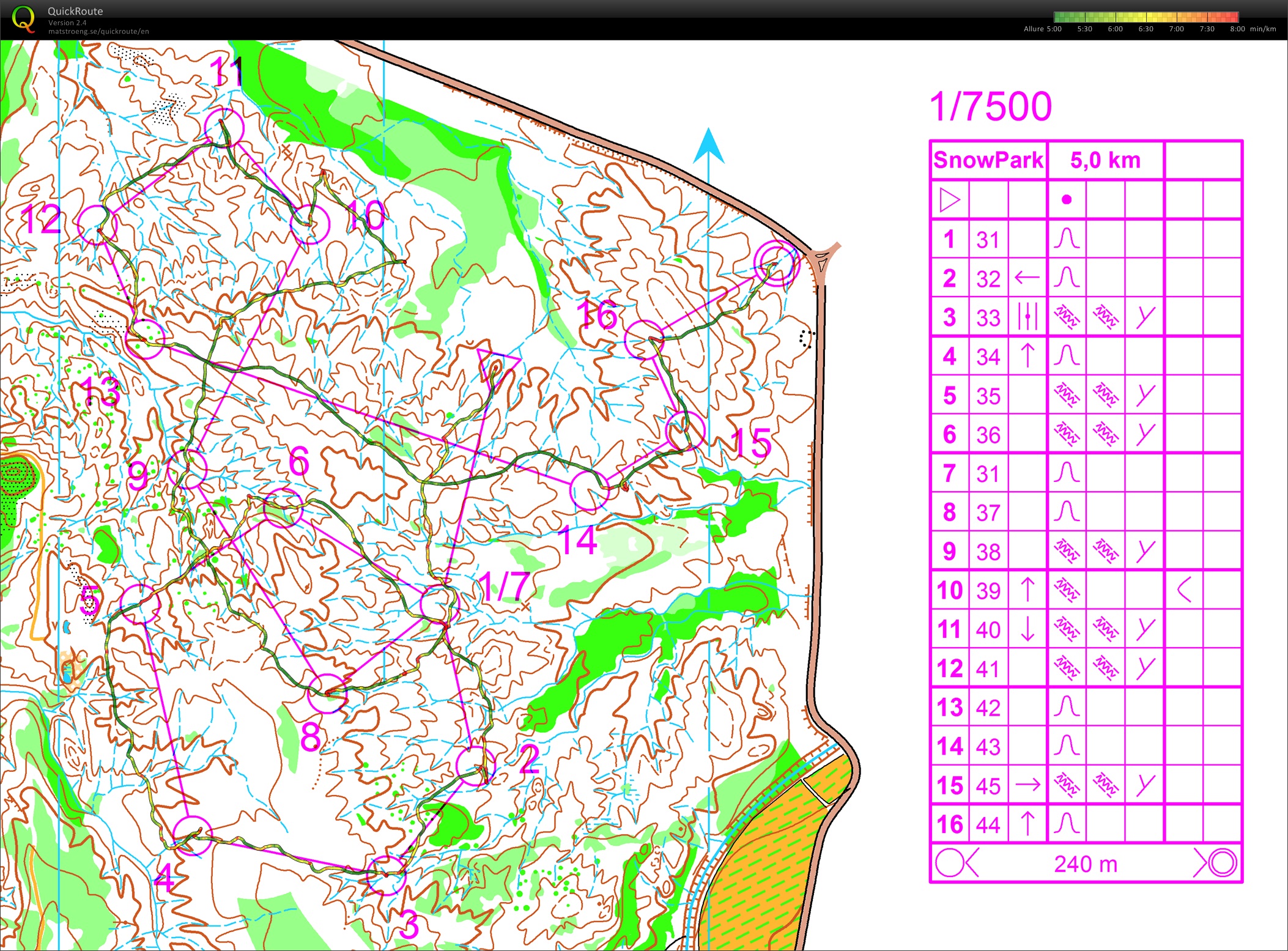The width and height of the screenshot is (1288, 951).
Task: Select the '8:00 min/km' pace label
Action: pyautogui.click(x=1253, y=29)
